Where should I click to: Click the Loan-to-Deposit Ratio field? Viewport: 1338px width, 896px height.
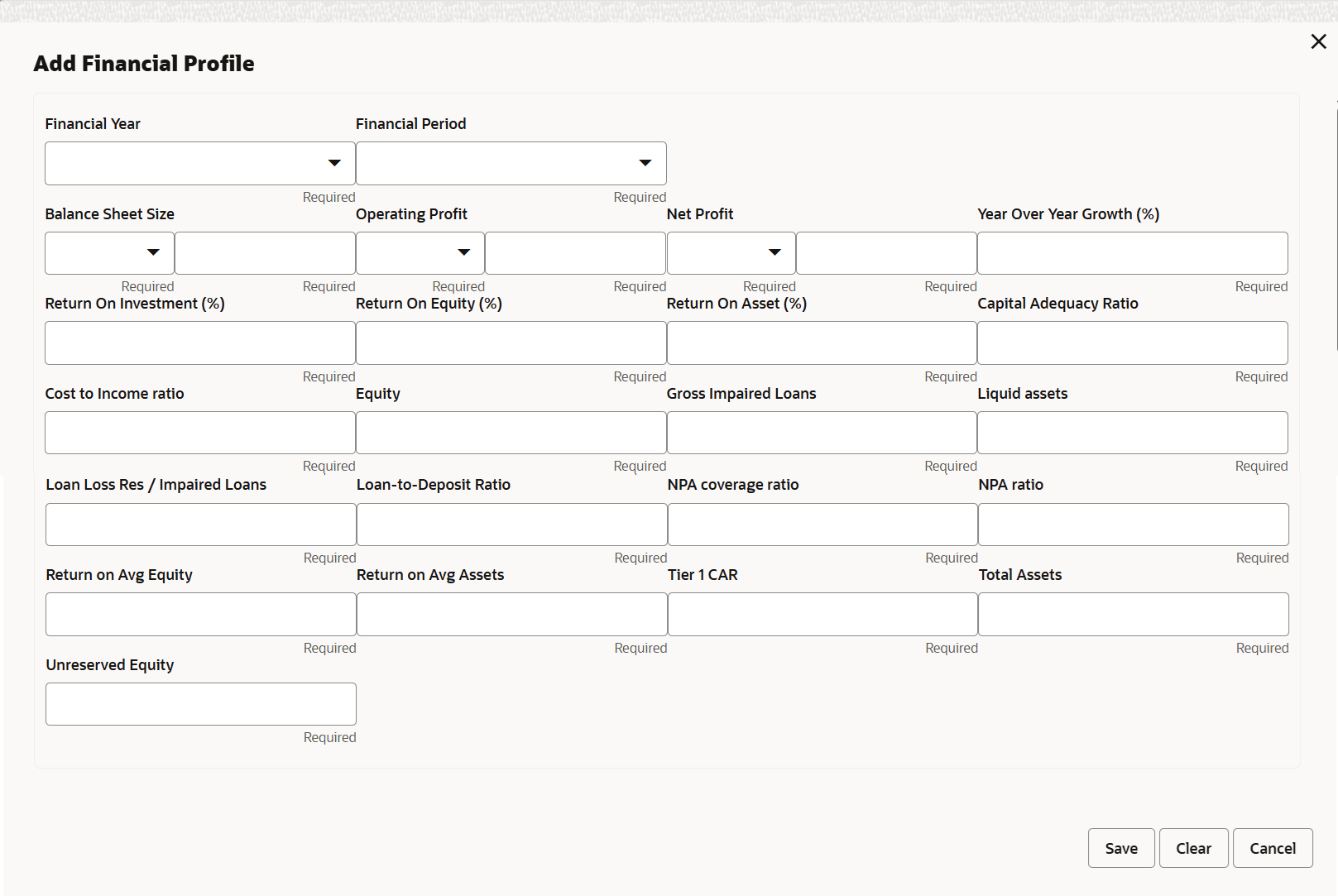click(511, 525)
